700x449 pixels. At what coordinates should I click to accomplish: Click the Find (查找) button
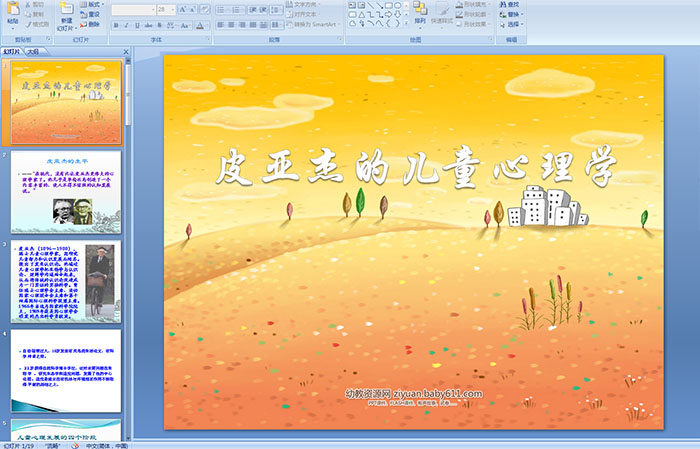pyautogui.click(x=510, y=4)
